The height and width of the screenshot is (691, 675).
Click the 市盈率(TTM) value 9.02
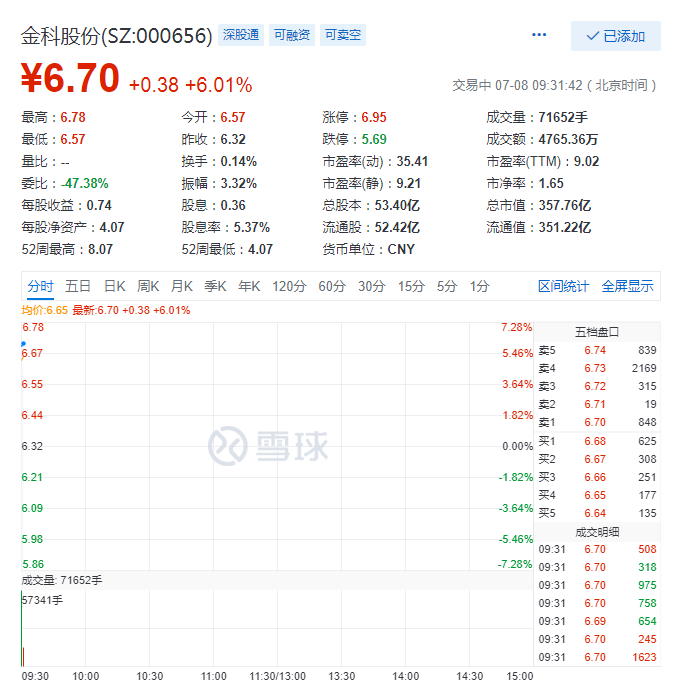pos(586,161)
